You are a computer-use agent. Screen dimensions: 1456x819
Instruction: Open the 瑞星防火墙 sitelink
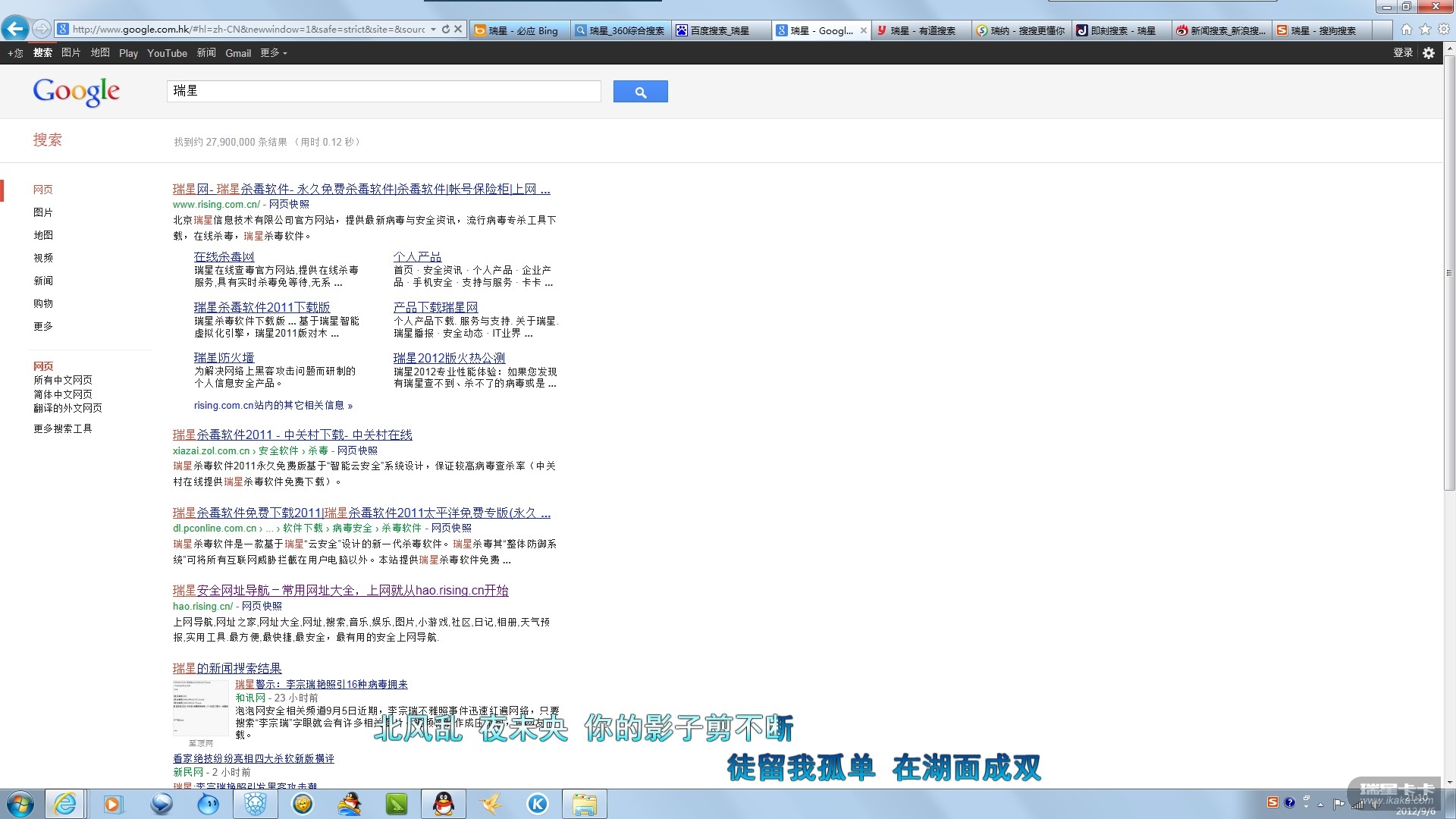click(224, 358)
